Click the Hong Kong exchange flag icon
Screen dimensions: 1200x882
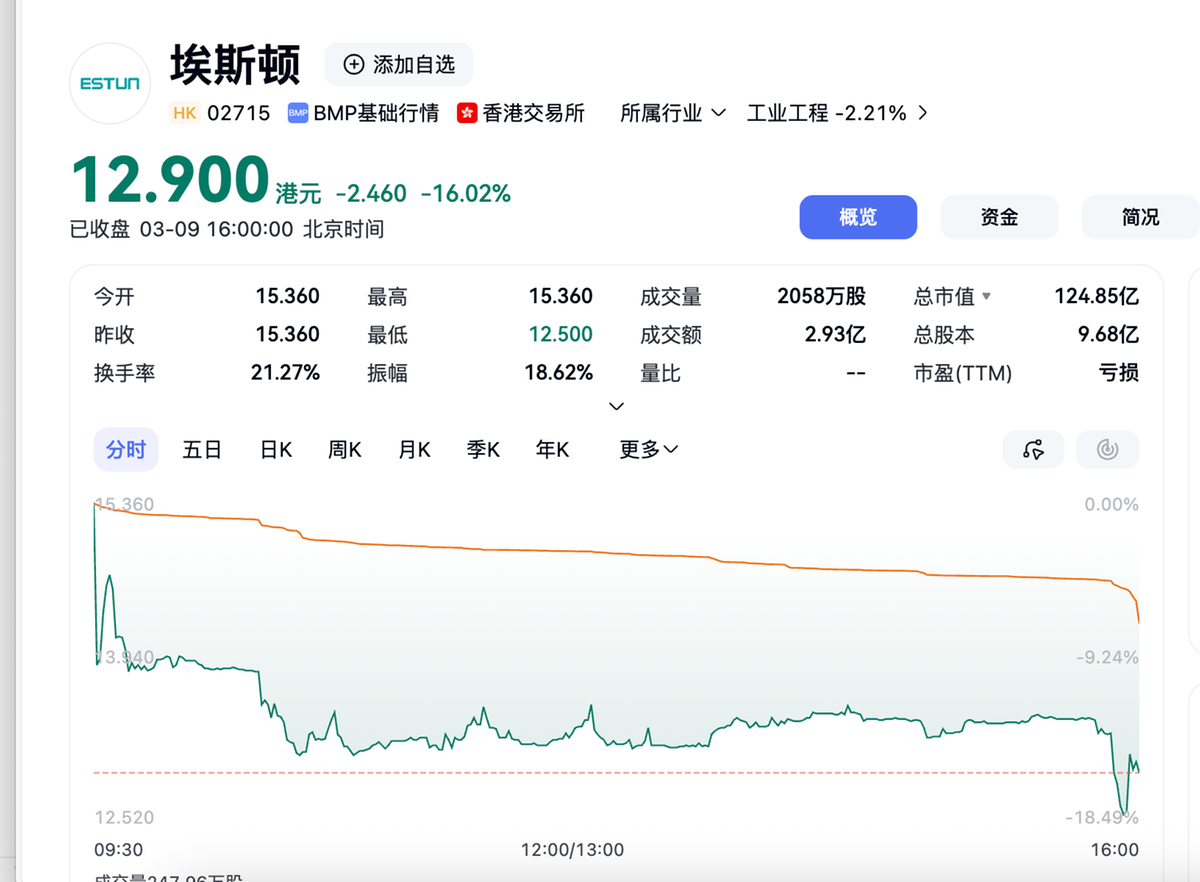click(x=467, y=113)
